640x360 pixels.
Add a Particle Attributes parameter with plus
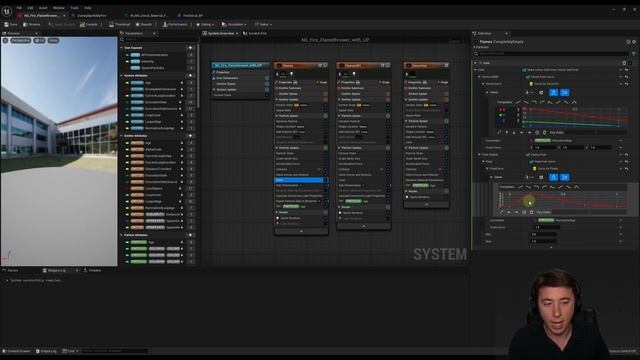tap(191, 235)
